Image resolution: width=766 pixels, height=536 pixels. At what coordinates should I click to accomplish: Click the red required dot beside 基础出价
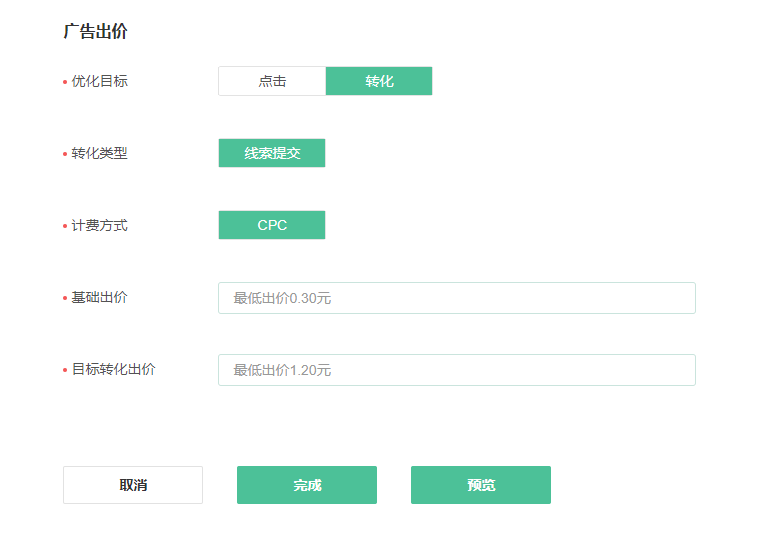(x=65, y=298)
